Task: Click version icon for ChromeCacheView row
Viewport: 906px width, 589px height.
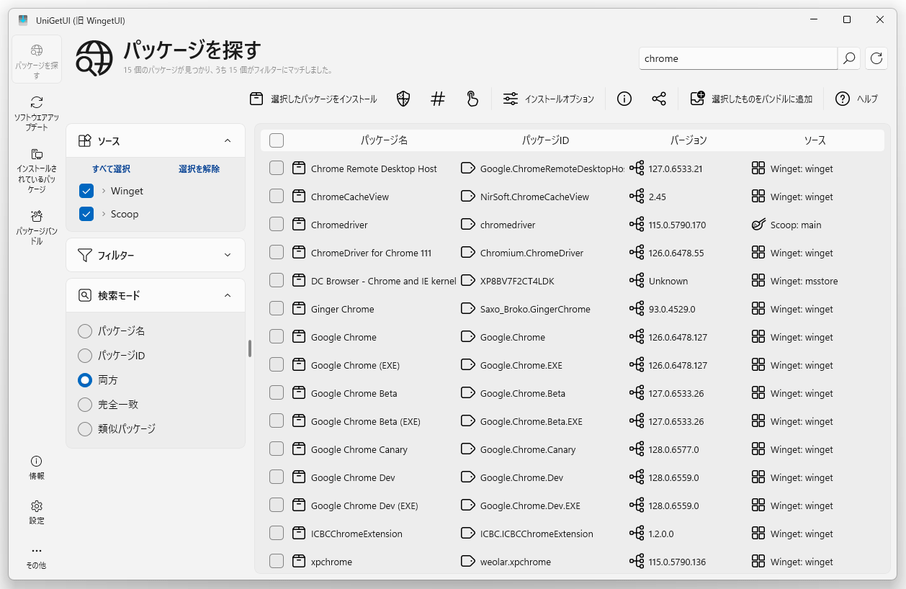Action: click(x=637, y=197)
